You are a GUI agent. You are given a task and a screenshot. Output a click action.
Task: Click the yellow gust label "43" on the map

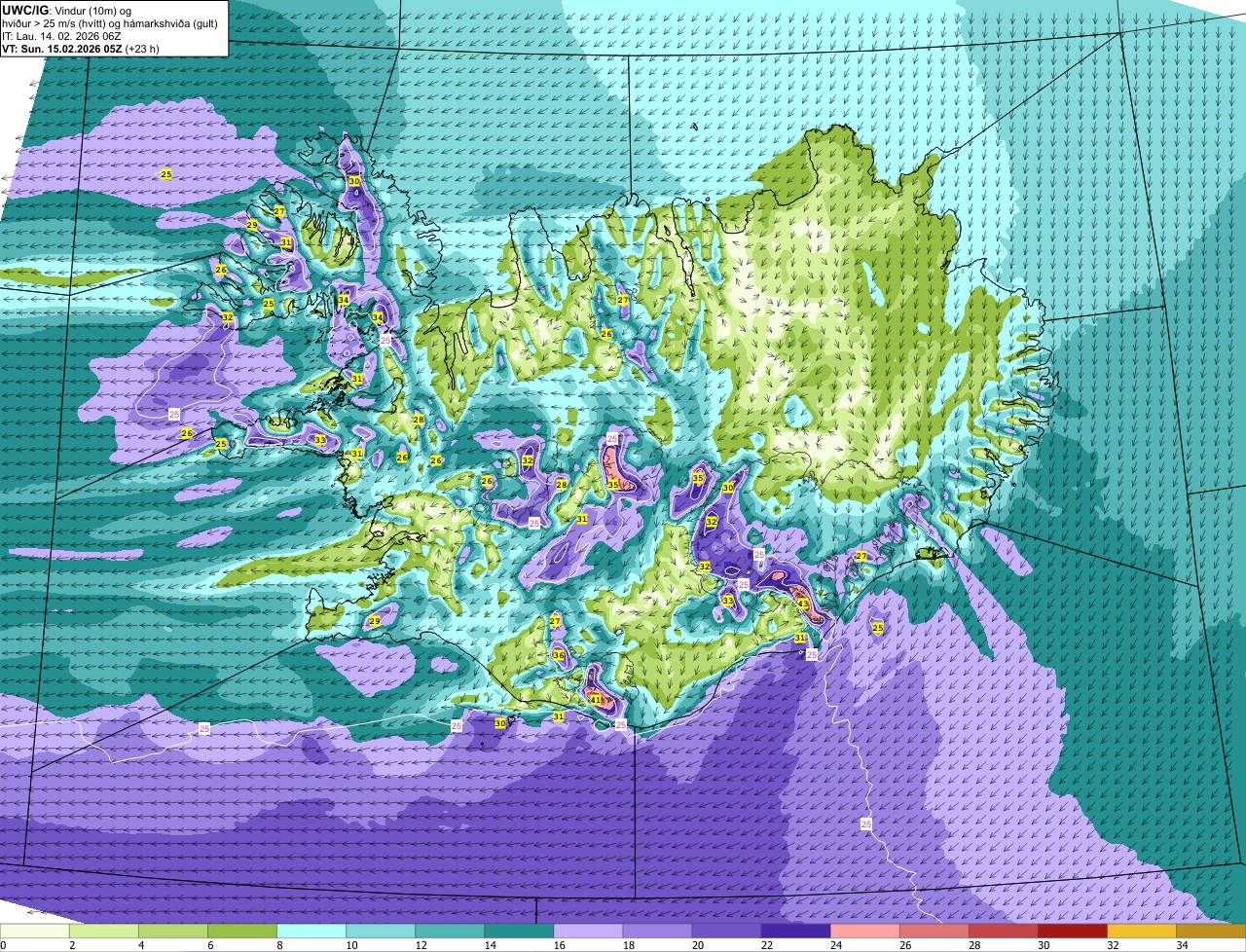[803, 604]
